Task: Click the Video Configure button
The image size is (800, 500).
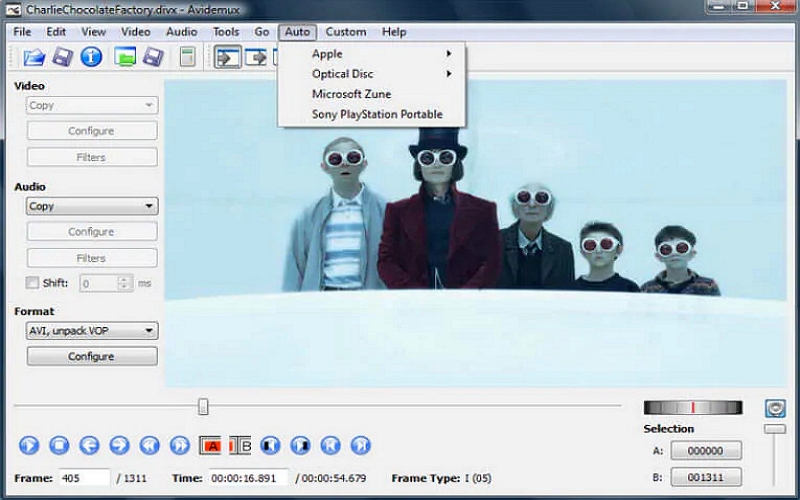Action: (92, 131)
